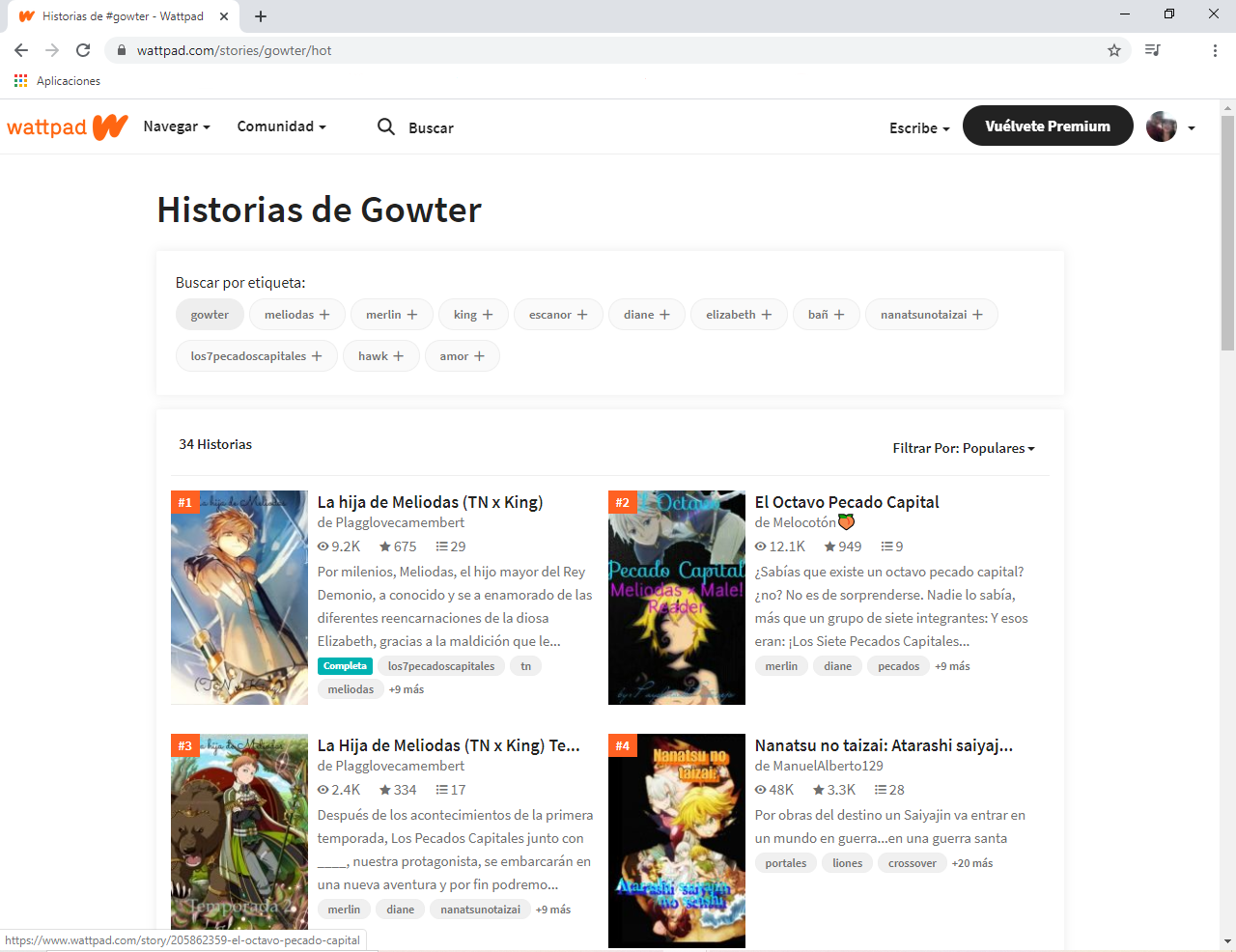This screenshot has width=1236, height=952.
Task: Open cover thumbnail of story #2
Action: pyautogui.click(x=677, y=598)
